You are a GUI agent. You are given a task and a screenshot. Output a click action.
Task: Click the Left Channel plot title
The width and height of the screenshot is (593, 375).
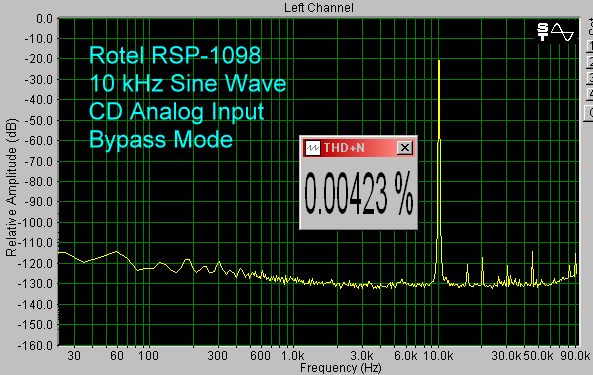tap(319, 8)
